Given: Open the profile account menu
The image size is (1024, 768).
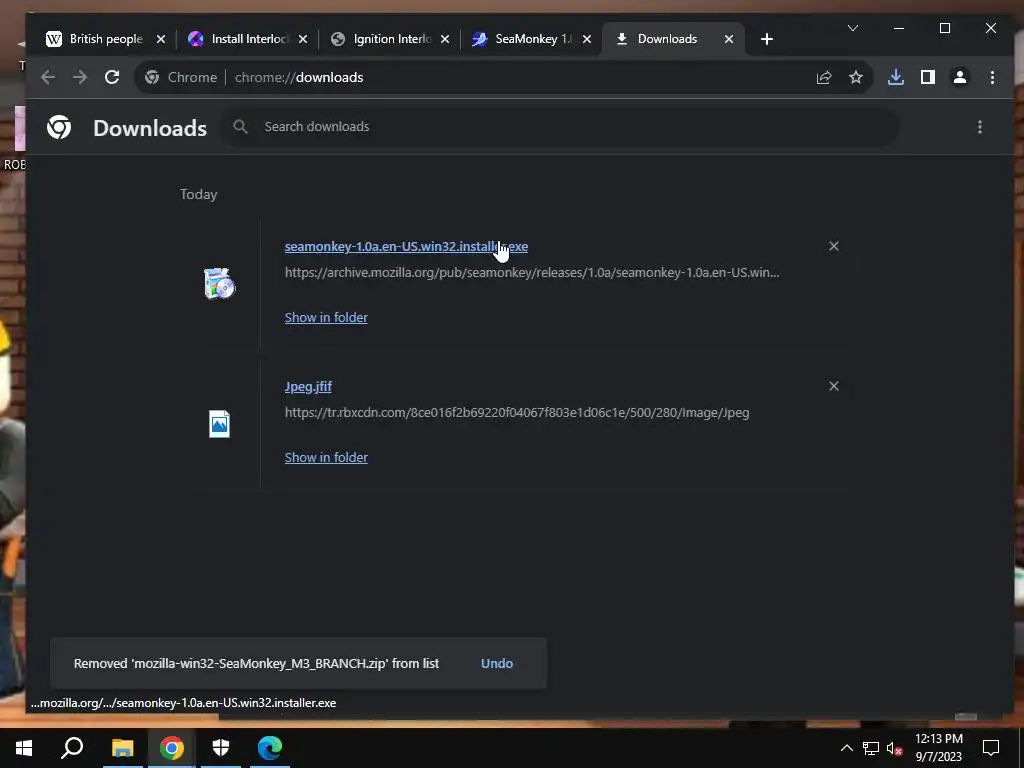Looking at the screenshot, I should 960,77.
